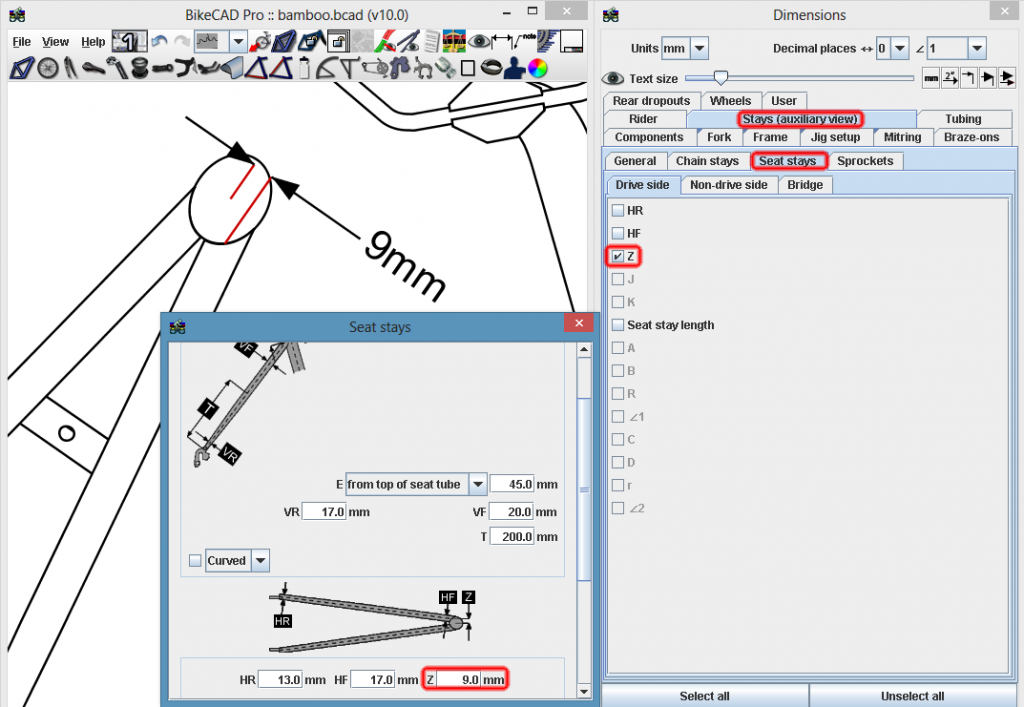Select the Non-drive side tab
Screen dimensions: 1024x707
pos(729,185)
